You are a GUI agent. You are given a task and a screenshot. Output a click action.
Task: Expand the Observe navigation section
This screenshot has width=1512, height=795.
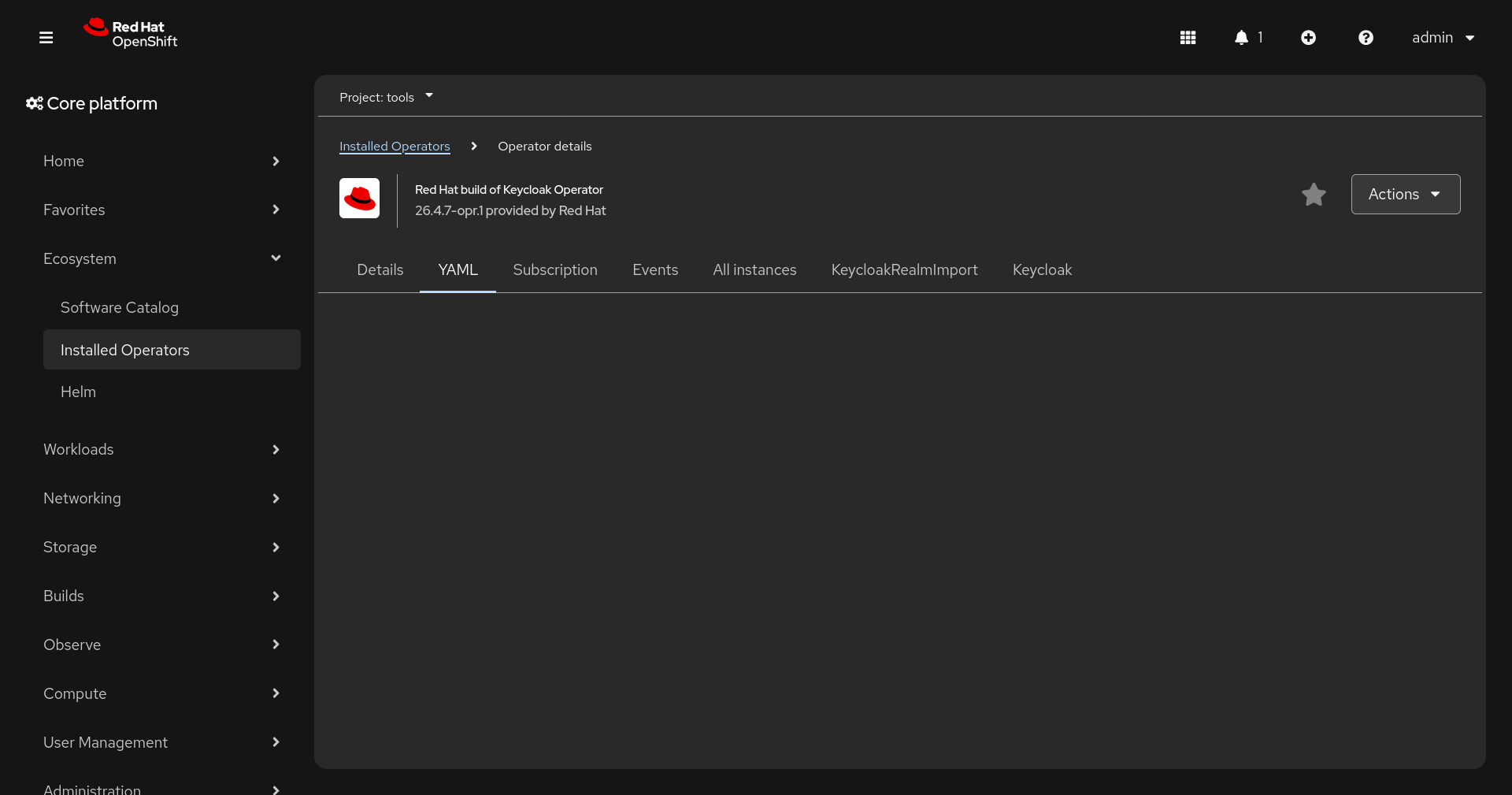click(161, 645)
